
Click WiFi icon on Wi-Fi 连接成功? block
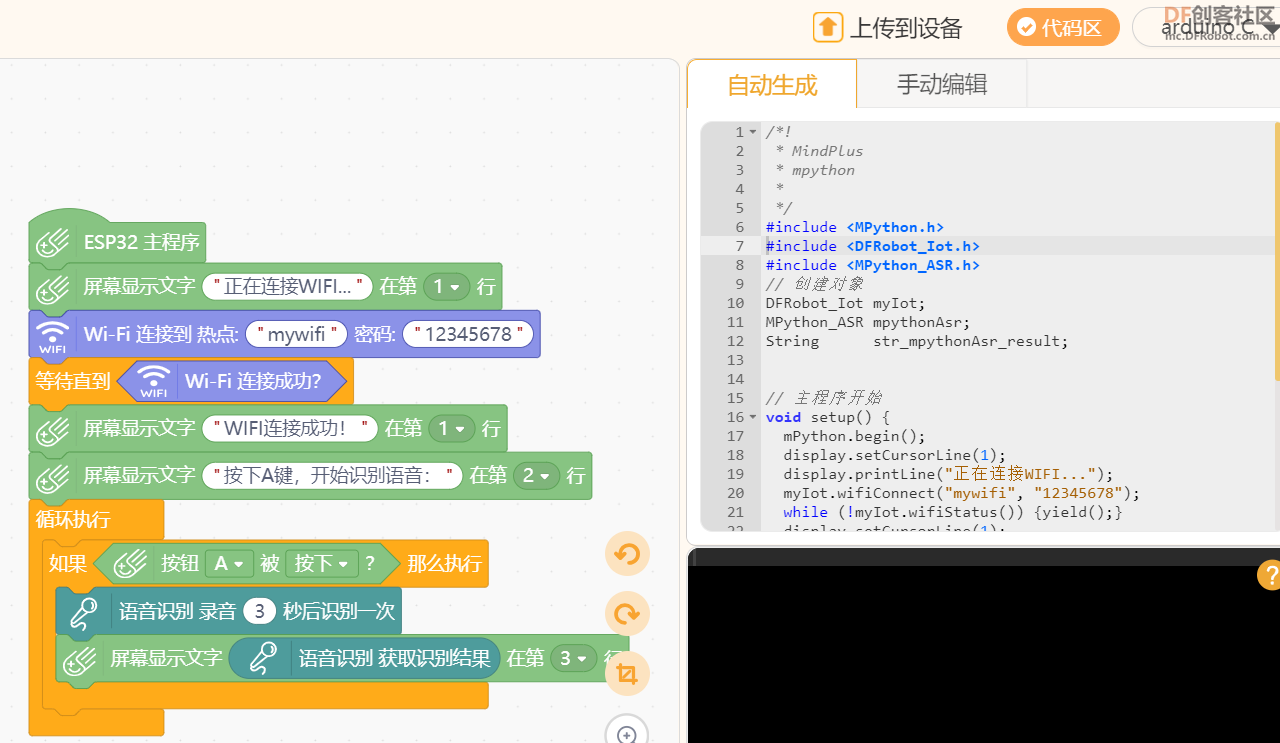(153, 381)
